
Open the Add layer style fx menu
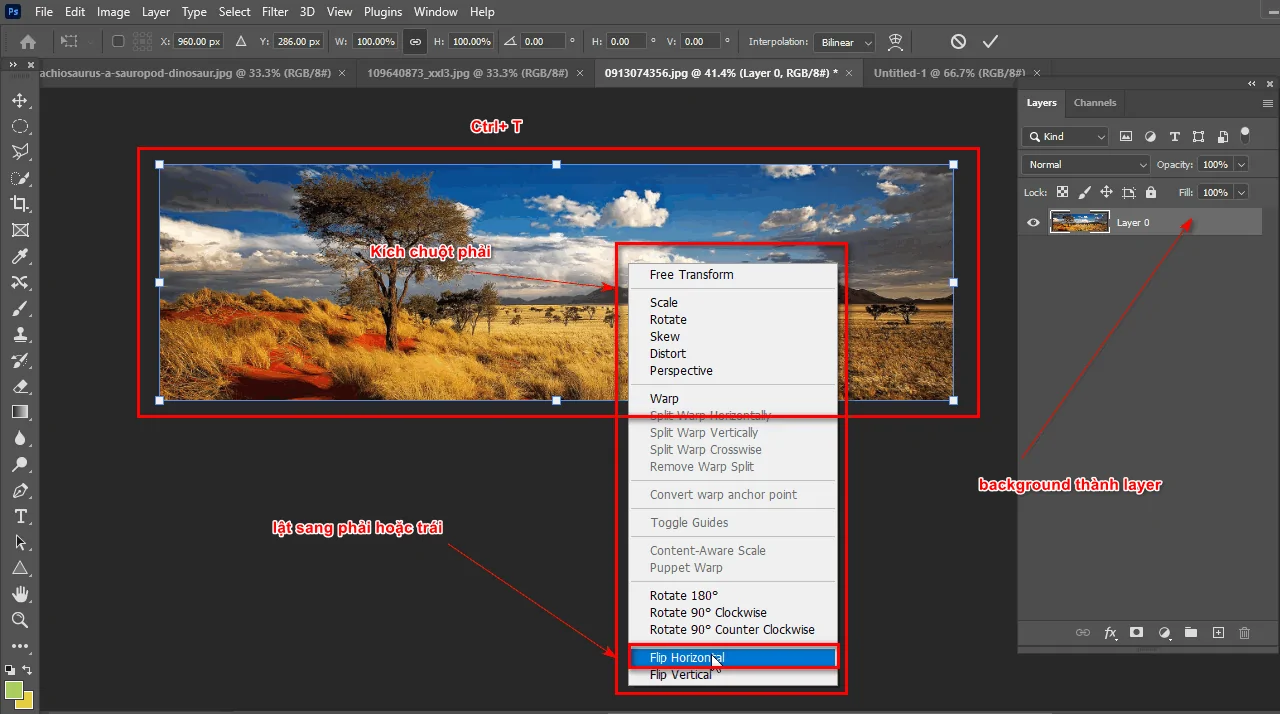(1110, 633)
